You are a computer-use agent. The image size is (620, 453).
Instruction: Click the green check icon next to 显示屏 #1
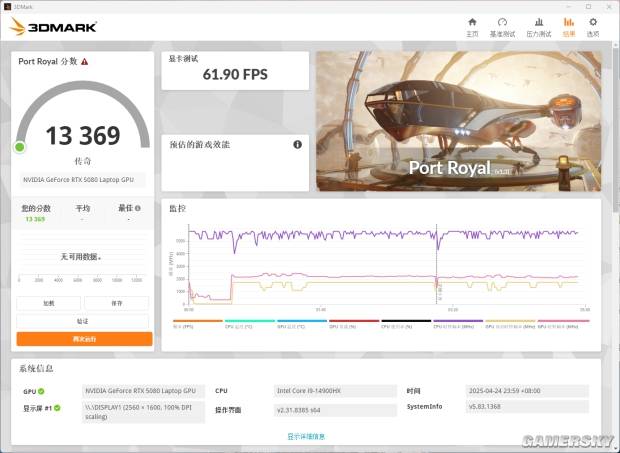[x=57, y=408]
